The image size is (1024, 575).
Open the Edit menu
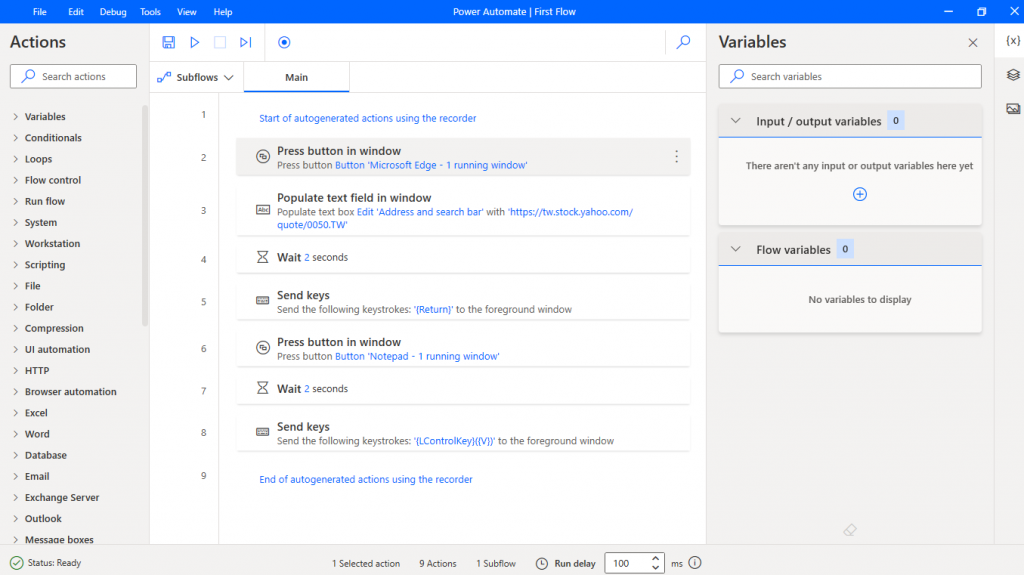[x=76, y=12]
